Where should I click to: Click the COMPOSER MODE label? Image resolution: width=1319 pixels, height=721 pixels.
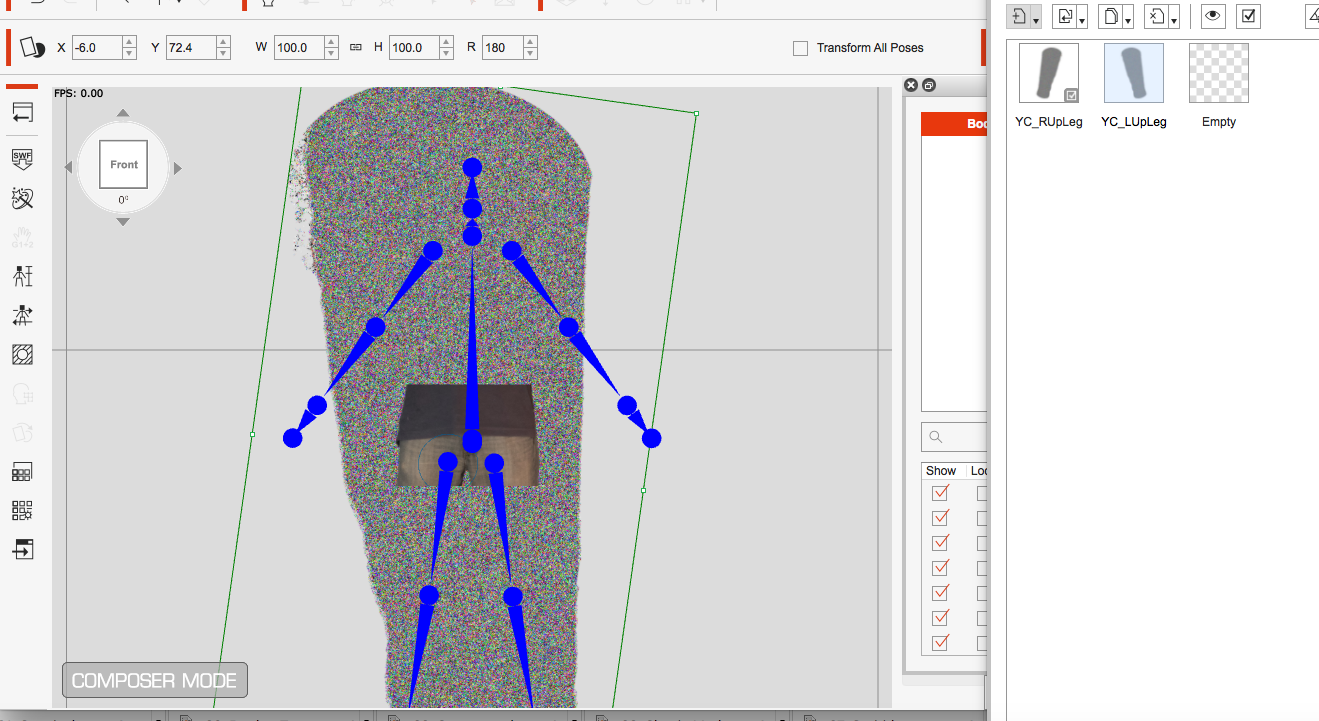pyautogui.click(x=155, y=681)
